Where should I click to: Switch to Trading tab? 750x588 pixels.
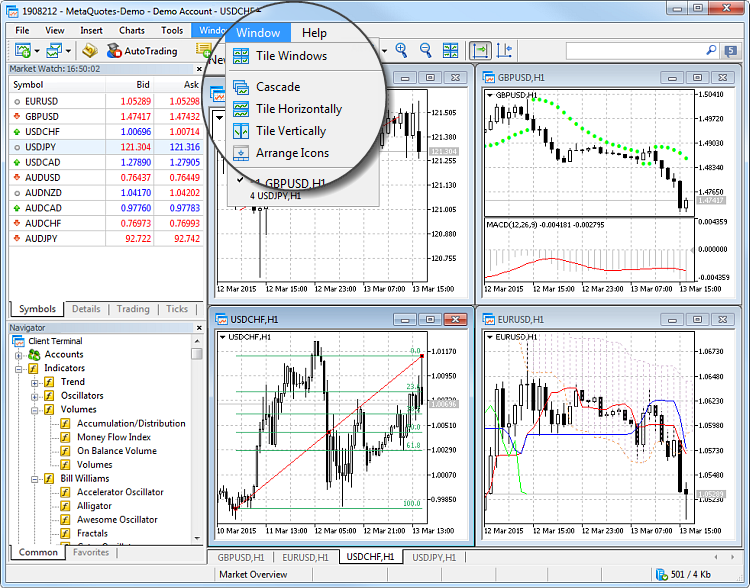pos(133,309)
